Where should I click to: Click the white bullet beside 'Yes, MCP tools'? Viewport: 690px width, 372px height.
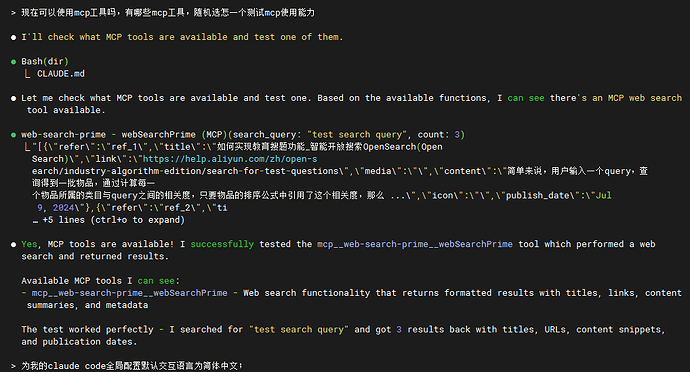(13, 245)
